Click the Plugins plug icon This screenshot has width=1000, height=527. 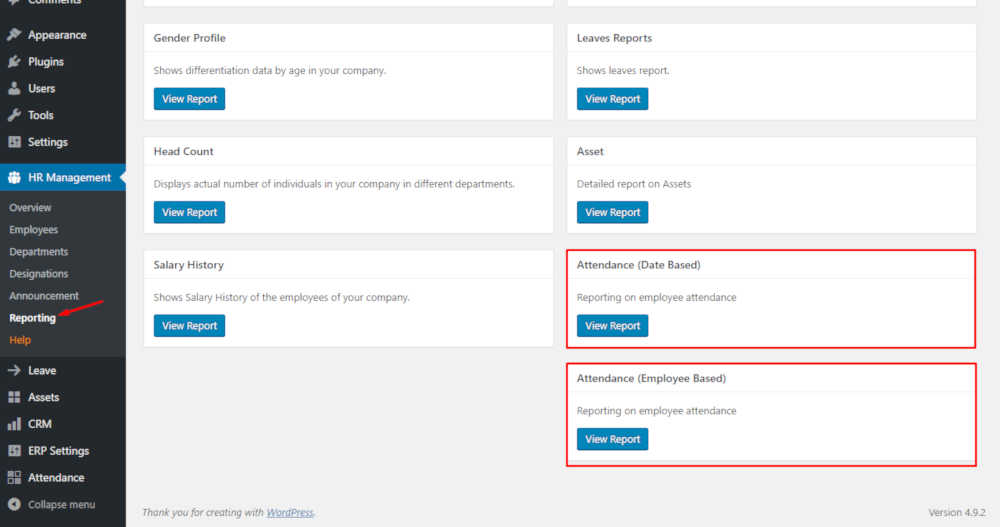[x=14, y=62]
